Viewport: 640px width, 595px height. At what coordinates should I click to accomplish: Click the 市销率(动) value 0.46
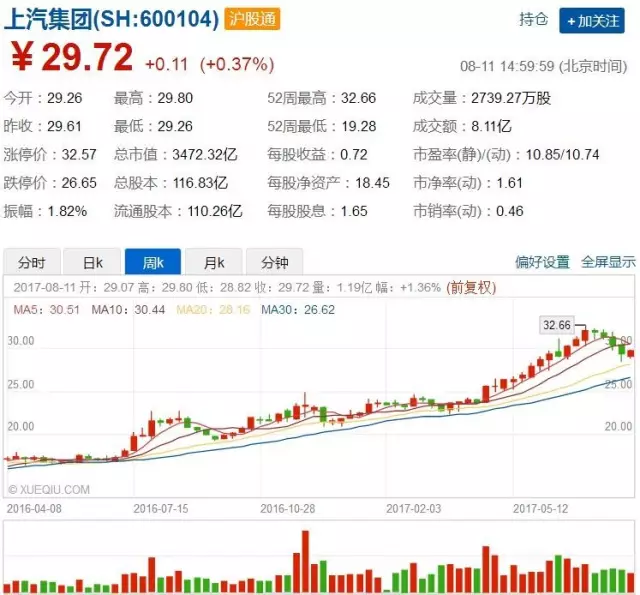(x=509, y=211)
